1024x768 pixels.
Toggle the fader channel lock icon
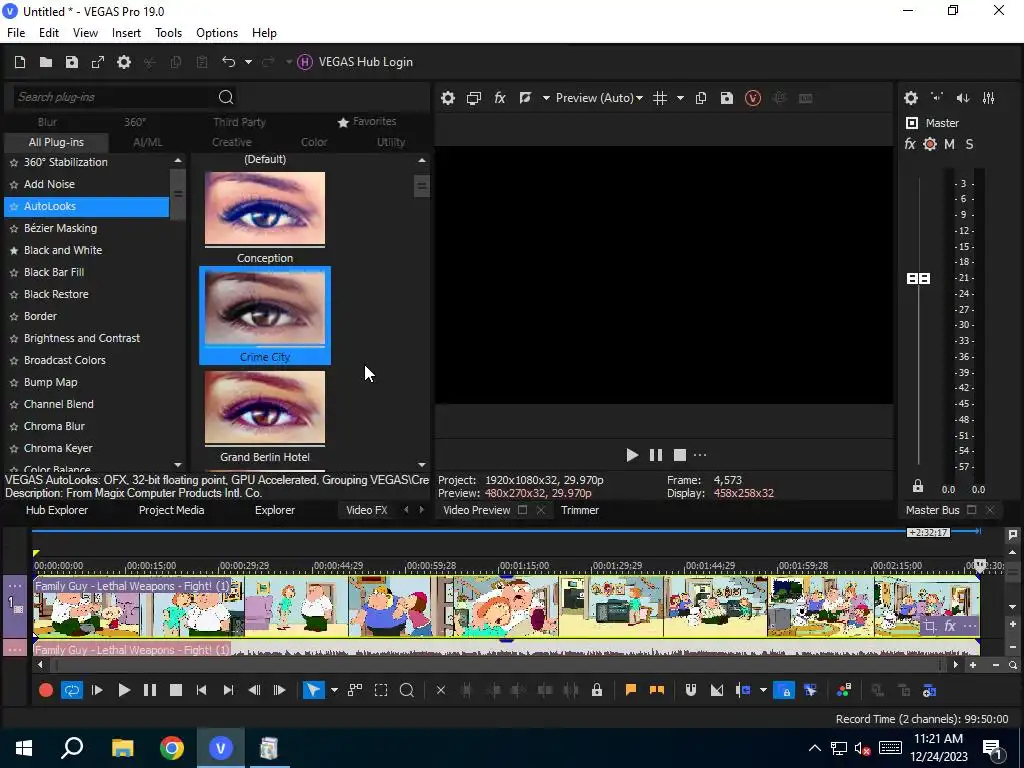(x=918, y=486)
